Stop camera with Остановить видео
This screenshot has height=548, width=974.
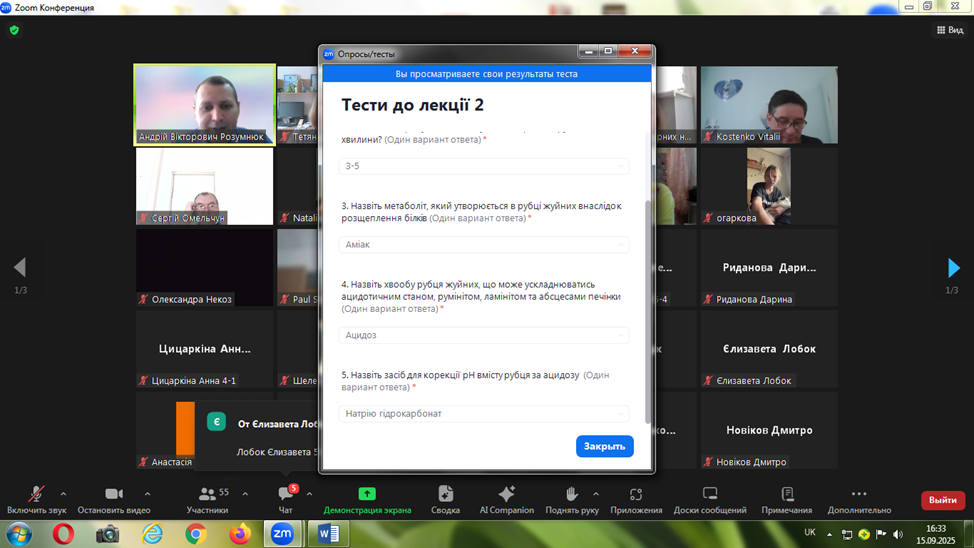(114, 500)
